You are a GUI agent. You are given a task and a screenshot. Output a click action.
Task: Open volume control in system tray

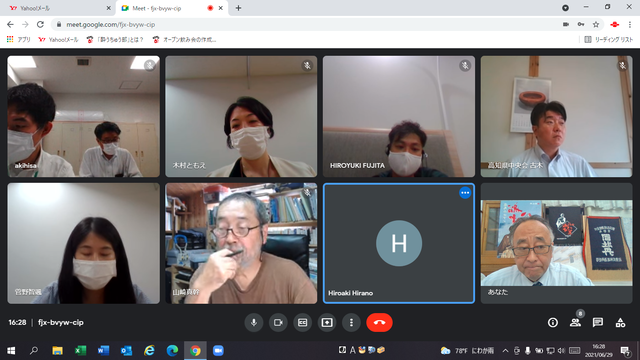[x=561, y=351]
